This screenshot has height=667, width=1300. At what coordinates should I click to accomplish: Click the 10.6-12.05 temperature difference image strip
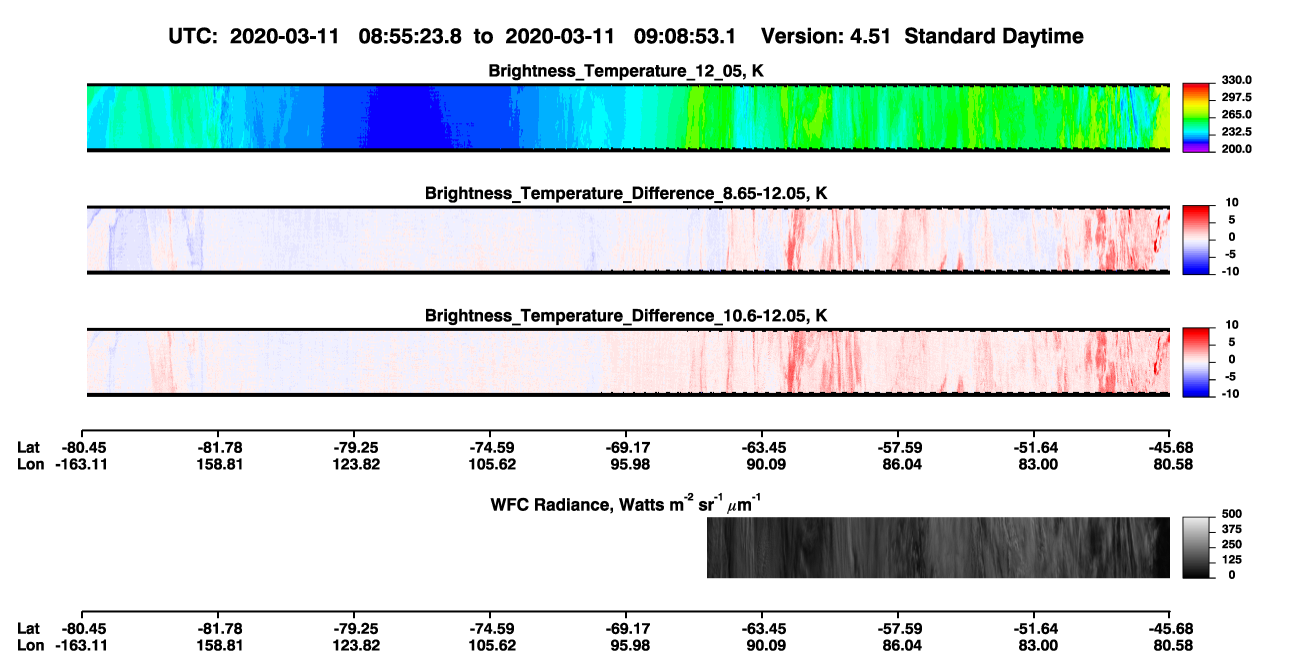[628, 362]
